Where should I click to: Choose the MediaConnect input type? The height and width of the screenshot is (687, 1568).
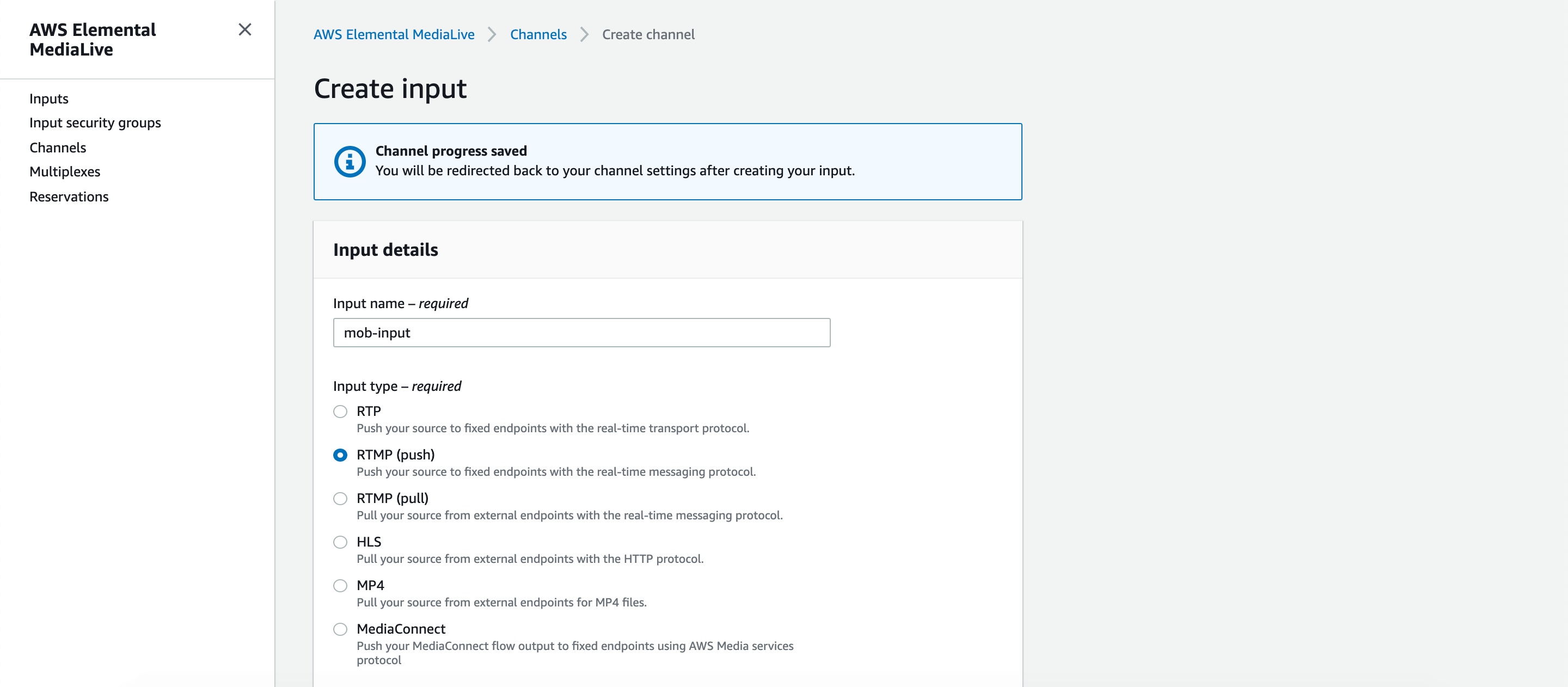click(340, 629)
